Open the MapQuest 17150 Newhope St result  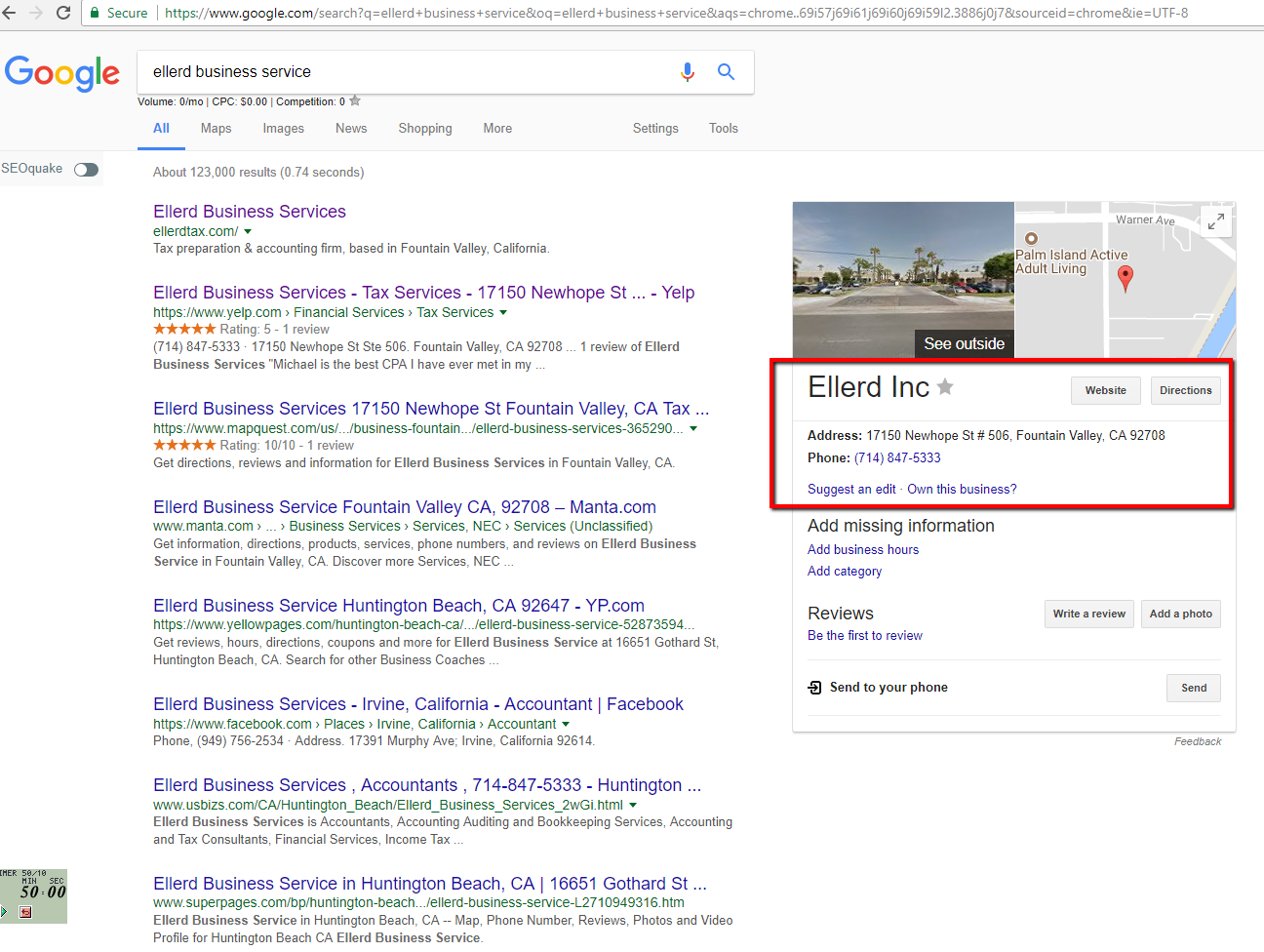[x=431, y=409]
